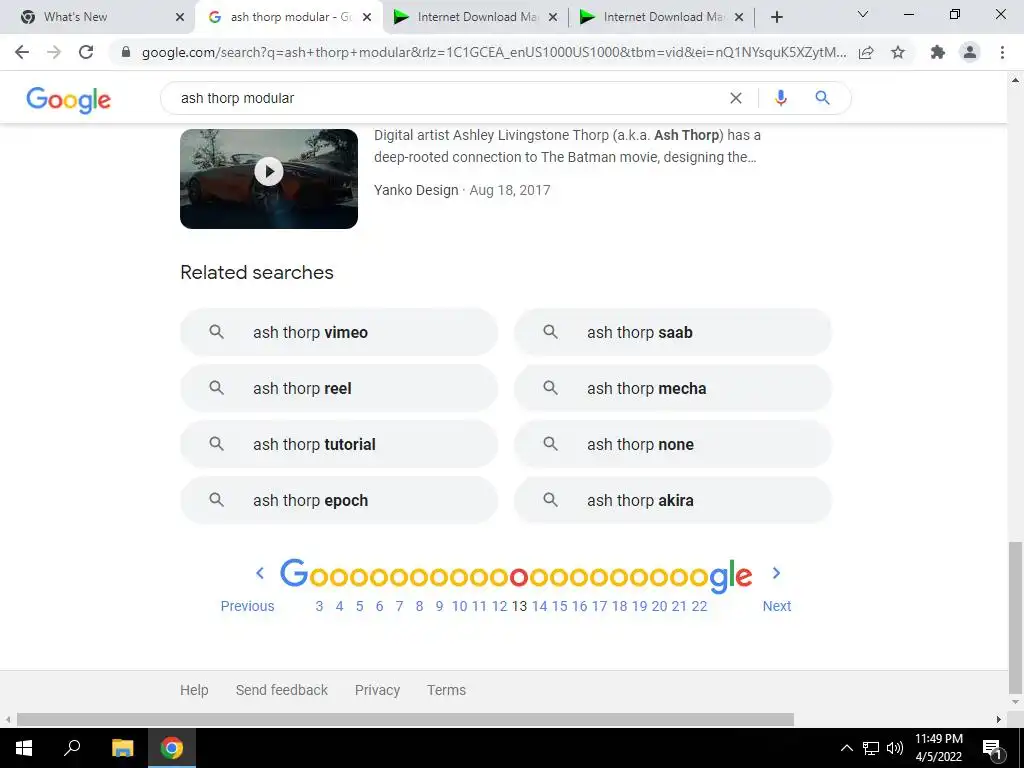Screen dimensions: 1024x768
Task: Click the browser forward arrow
Action: (x=54, y=52)
